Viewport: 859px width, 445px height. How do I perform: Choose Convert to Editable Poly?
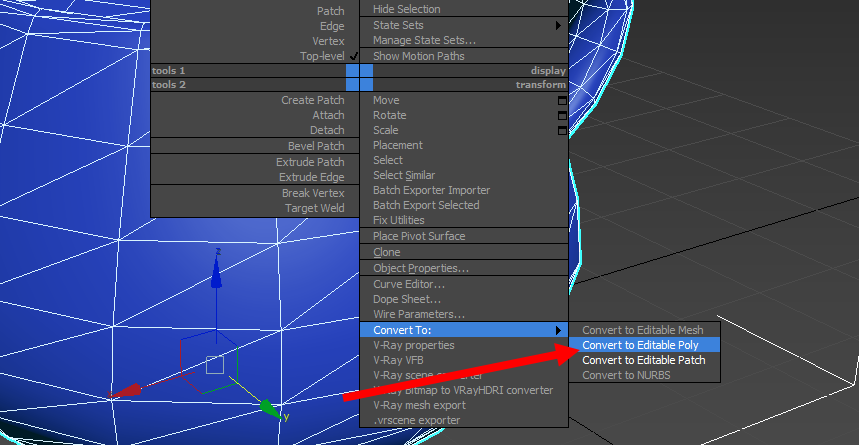644,345
